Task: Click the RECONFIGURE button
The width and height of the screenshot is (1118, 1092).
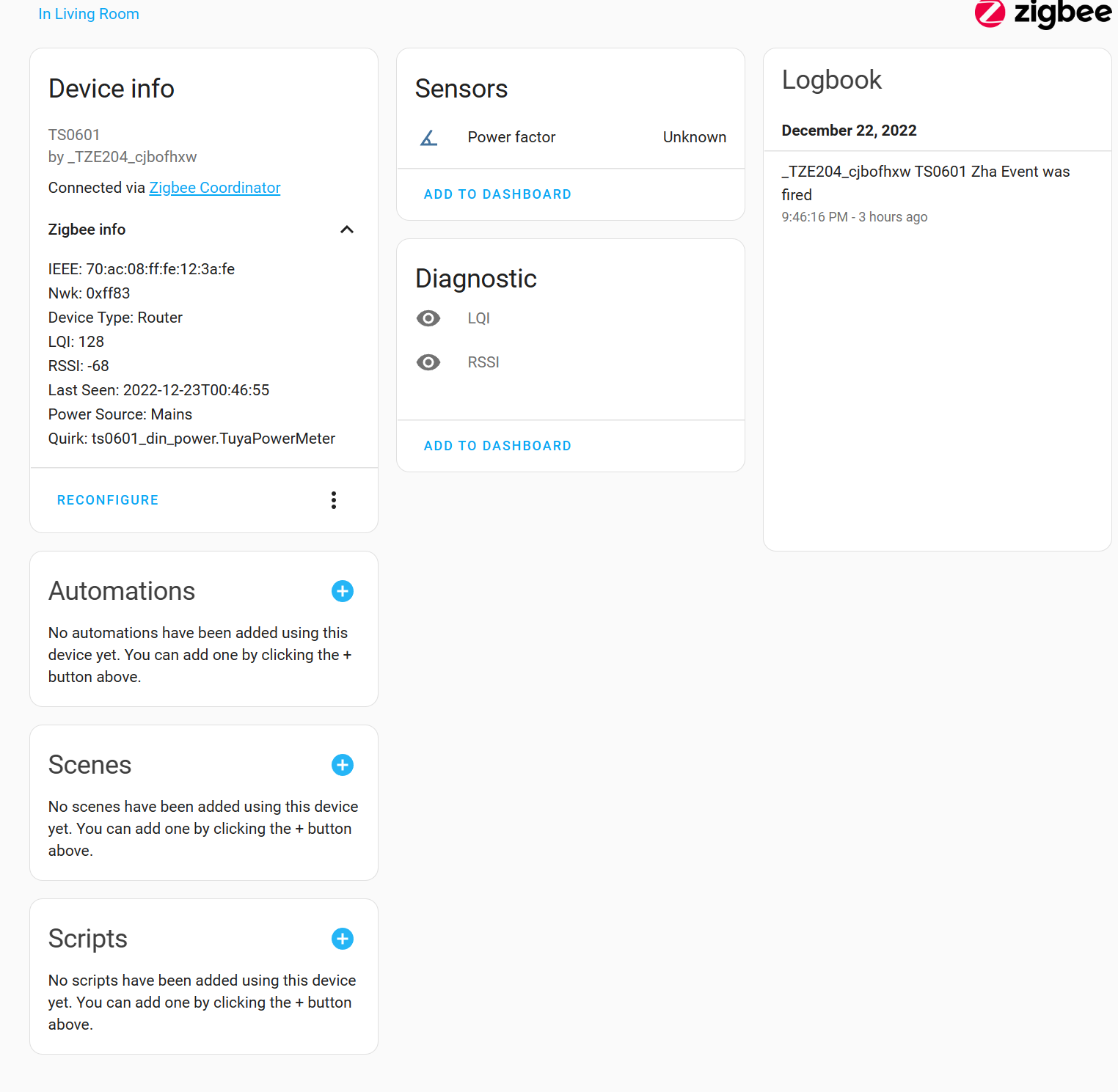Action: (x=107, y=500)
